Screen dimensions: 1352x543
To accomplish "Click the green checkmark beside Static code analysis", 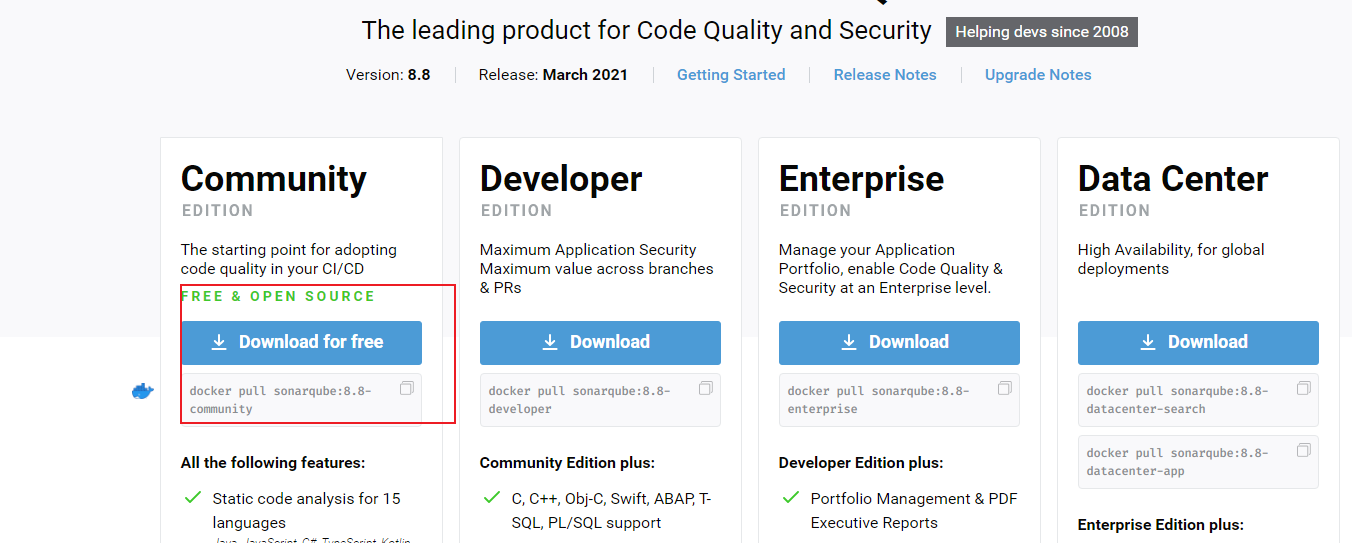I will click(193, 497).
